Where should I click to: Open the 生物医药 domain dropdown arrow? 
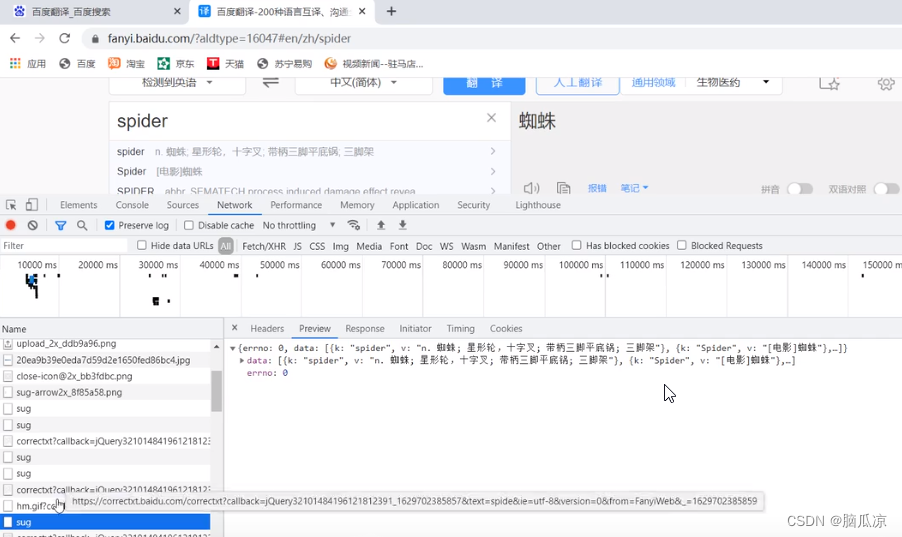pos(766,82)
